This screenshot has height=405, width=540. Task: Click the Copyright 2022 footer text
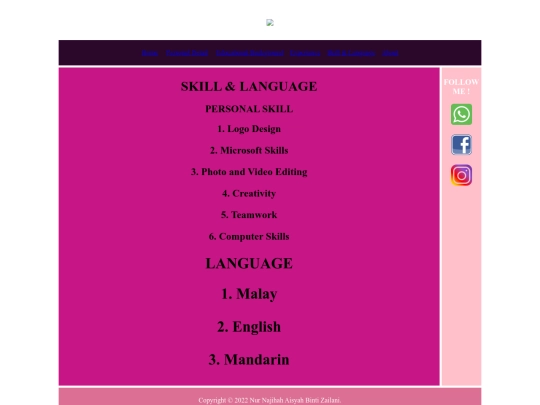270,400
